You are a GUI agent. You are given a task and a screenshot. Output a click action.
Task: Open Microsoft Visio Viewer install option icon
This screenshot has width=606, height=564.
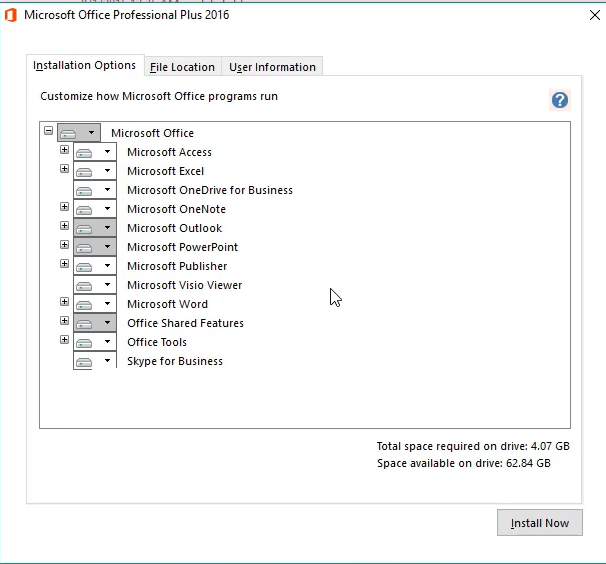click(x=85, y=285)
